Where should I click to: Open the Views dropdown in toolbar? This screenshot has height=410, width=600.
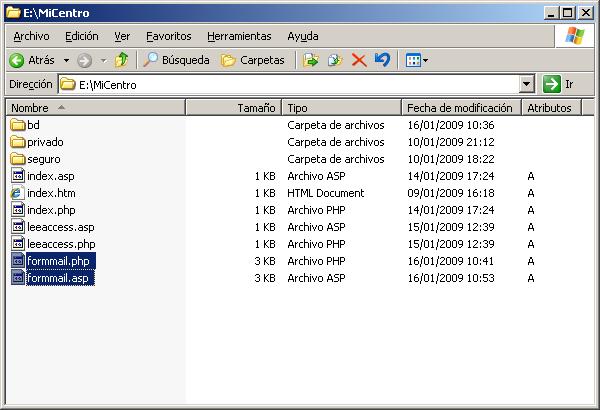pos(416,60)
